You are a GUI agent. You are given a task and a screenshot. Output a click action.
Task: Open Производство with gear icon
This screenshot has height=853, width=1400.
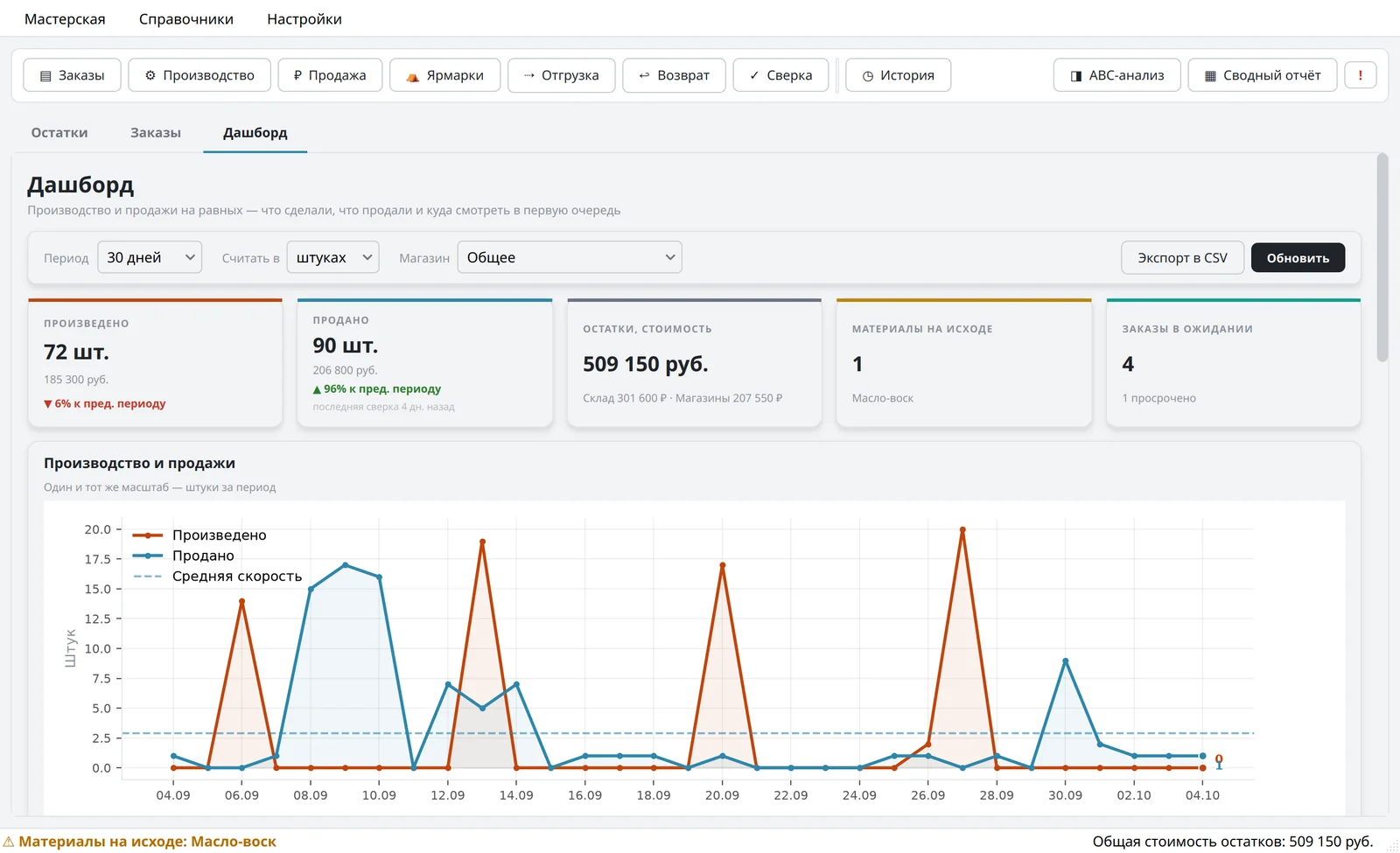199,75
